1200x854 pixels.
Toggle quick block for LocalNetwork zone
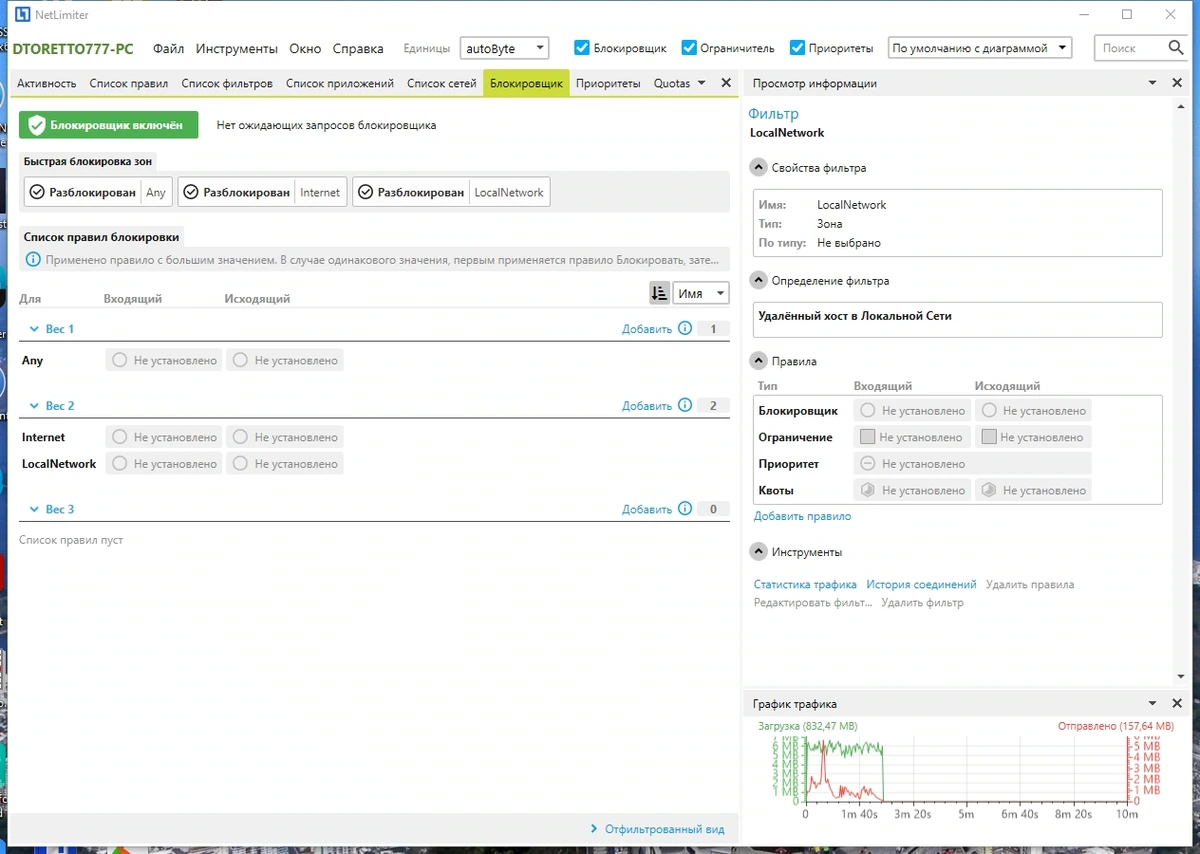(x=451, y=192)
